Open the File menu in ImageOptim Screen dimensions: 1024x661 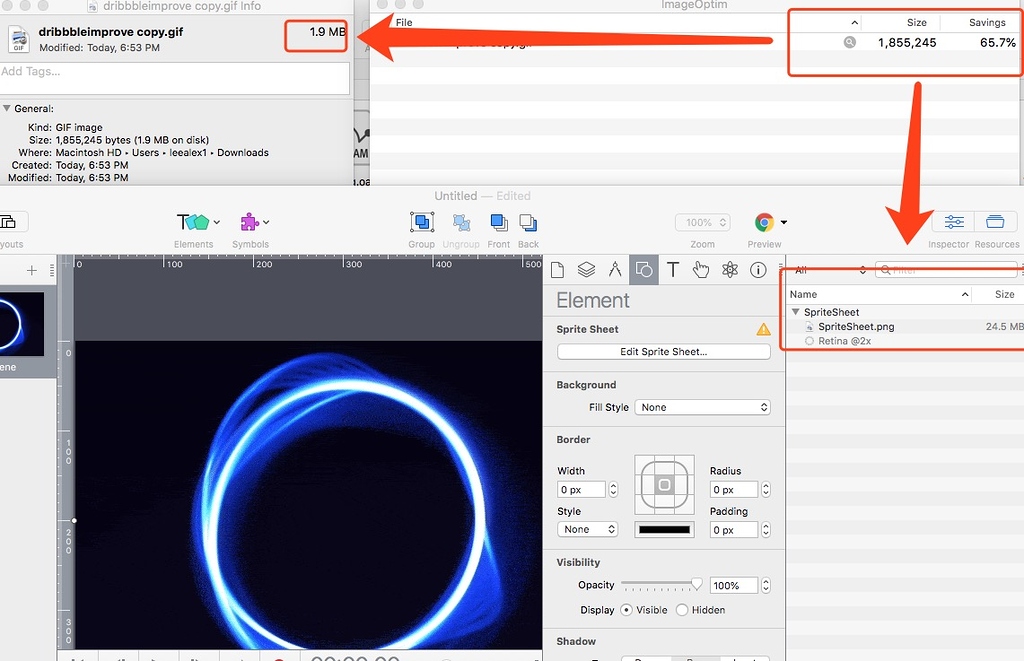click(x=403, y=22)
